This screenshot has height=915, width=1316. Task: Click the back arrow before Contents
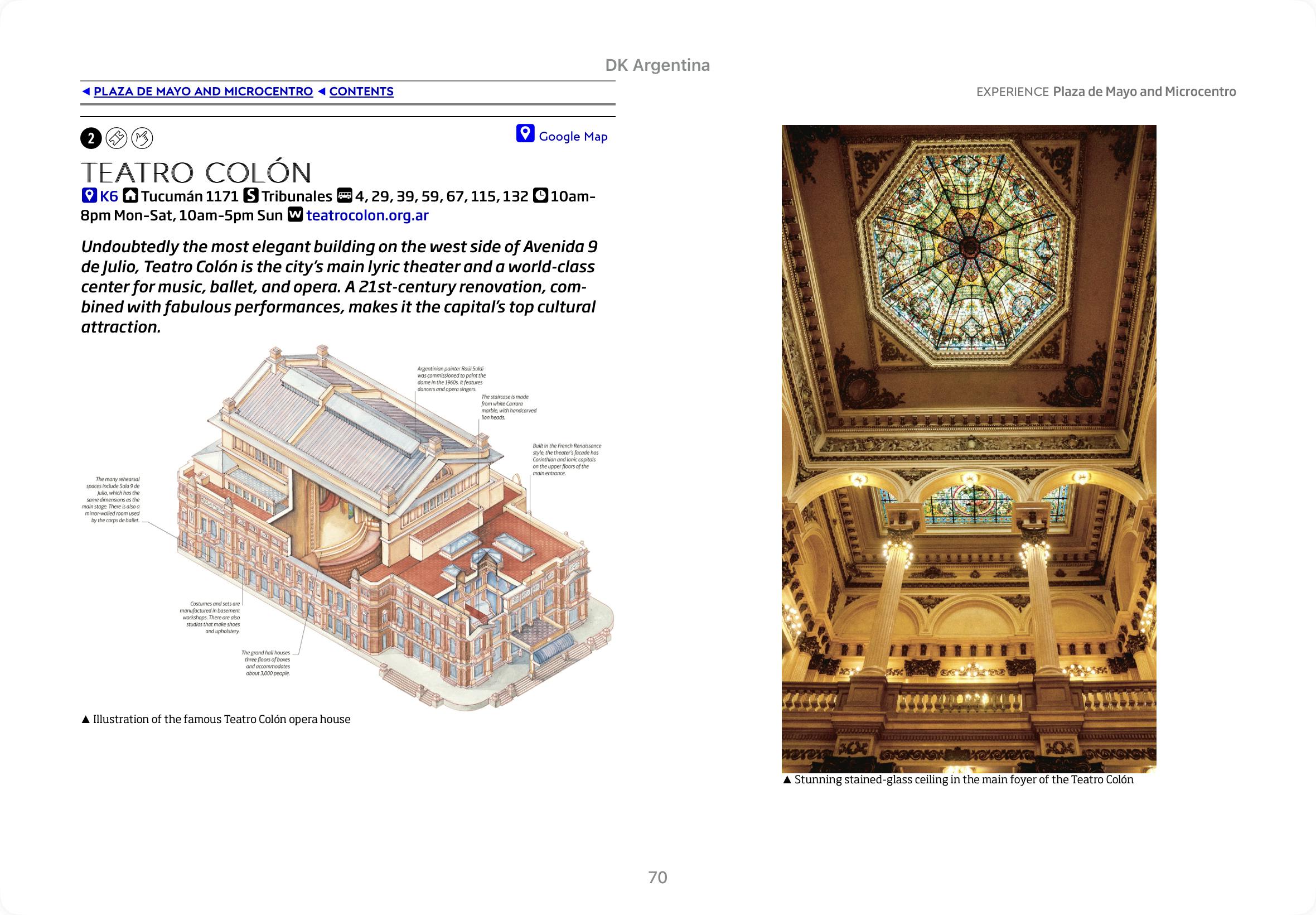click(321, 92)
